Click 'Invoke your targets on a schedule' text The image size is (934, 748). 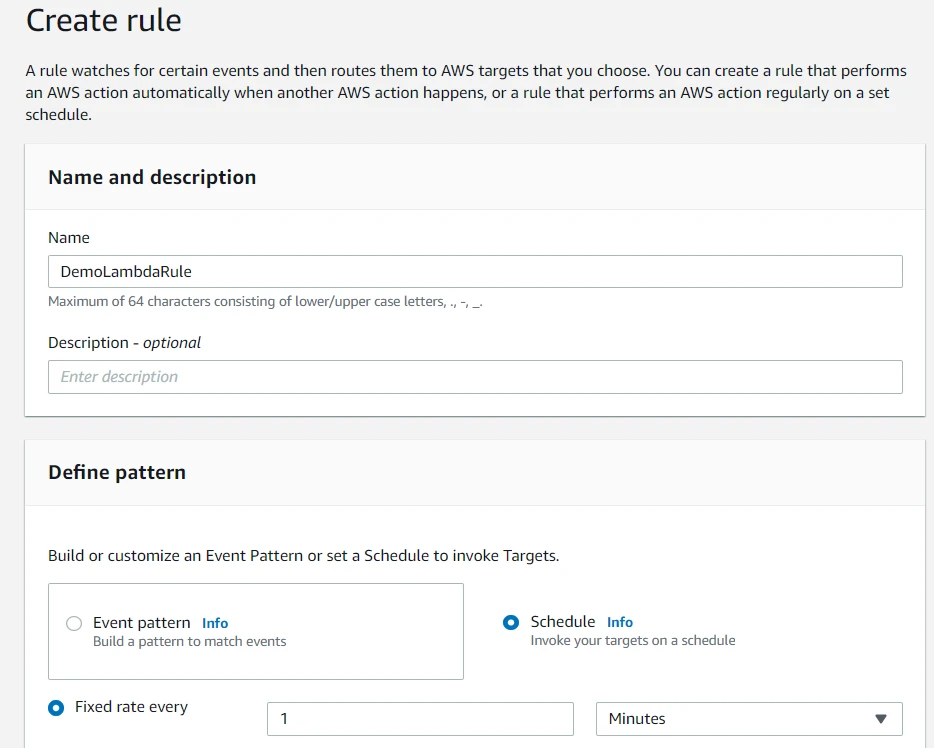click(x=632, y=640)
